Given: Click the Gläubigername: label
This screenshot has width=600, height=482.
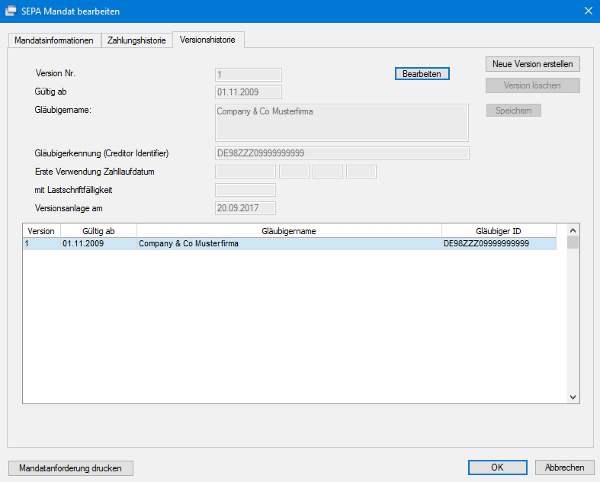Looking at the screenshot, I should click(x=63, y=110).
